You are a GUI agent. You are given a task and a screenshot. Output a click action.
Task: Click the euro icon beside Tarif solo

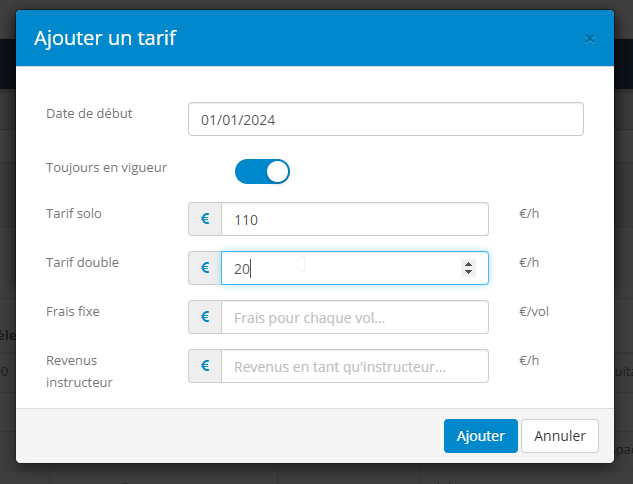click(x=205, y=219)
